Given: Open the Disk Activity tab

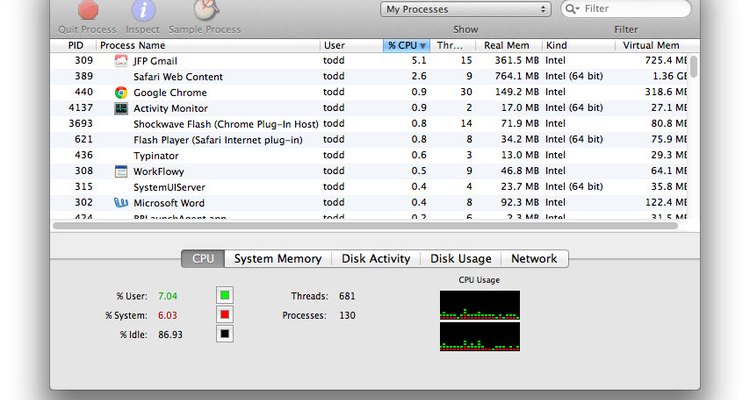Looking at the screenshot, I should point(376,259).
